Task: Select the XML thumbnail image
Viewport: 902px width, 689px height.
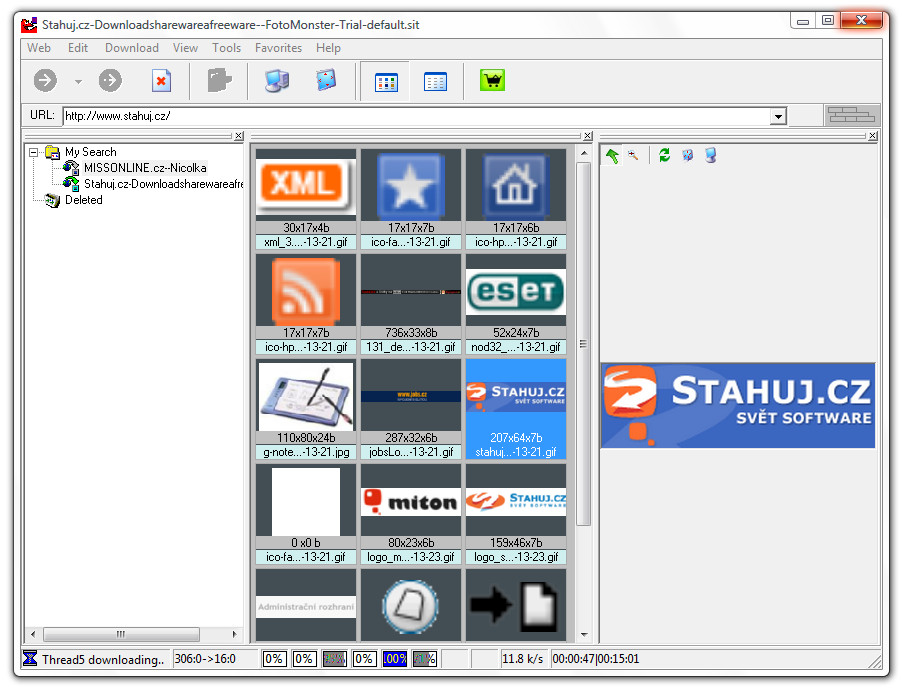Action: click(x=305, y=185)
